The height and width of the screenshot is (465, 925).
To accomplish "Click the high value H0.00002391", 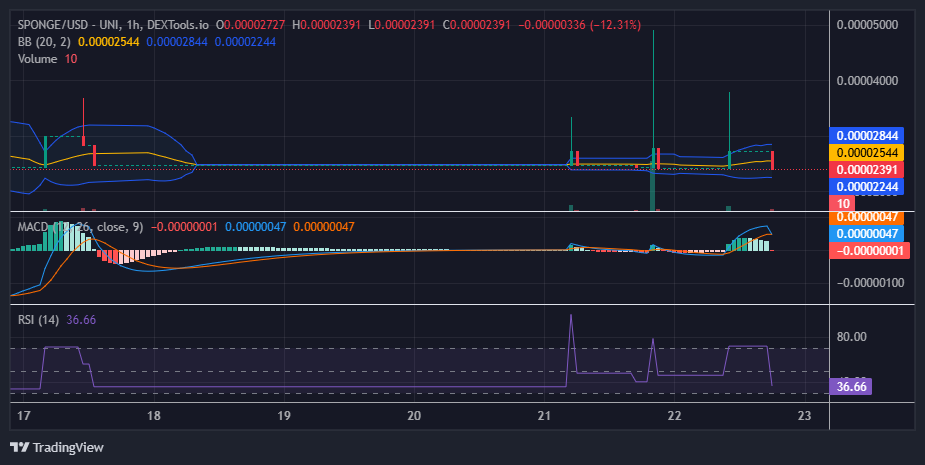I will pos(326,25).
